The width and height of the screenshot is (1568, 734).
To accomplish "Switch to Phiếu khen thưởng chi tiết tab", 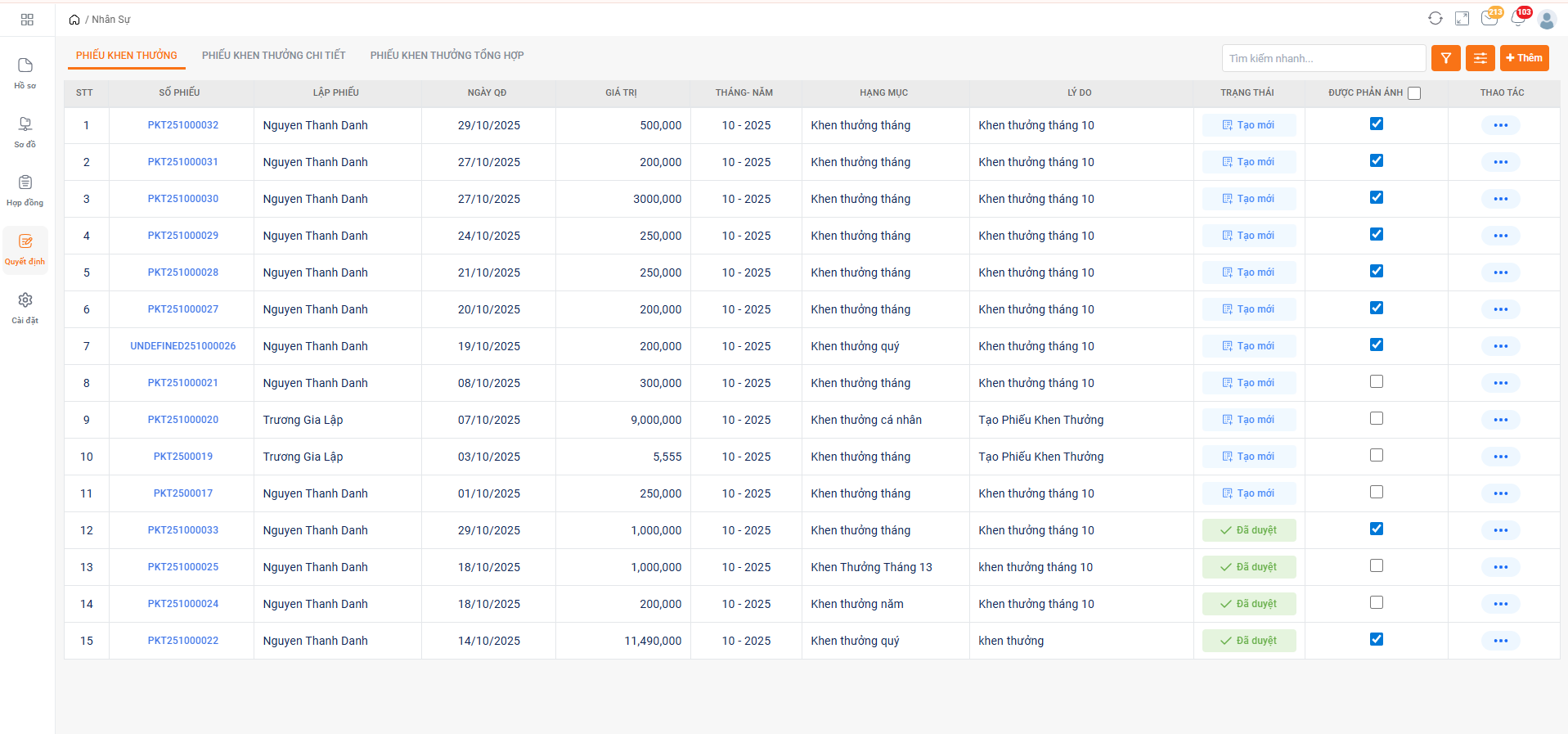I will click(273, 56).
